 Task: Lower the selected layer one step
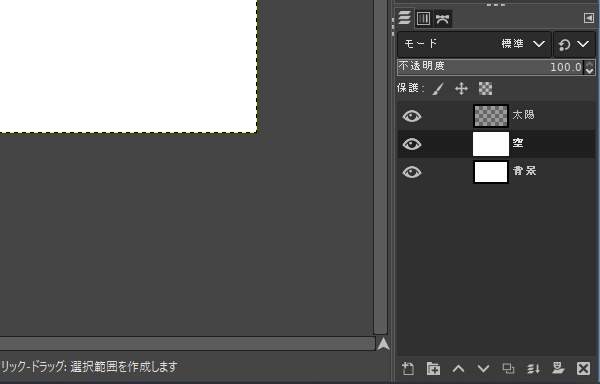pos(483,369)
